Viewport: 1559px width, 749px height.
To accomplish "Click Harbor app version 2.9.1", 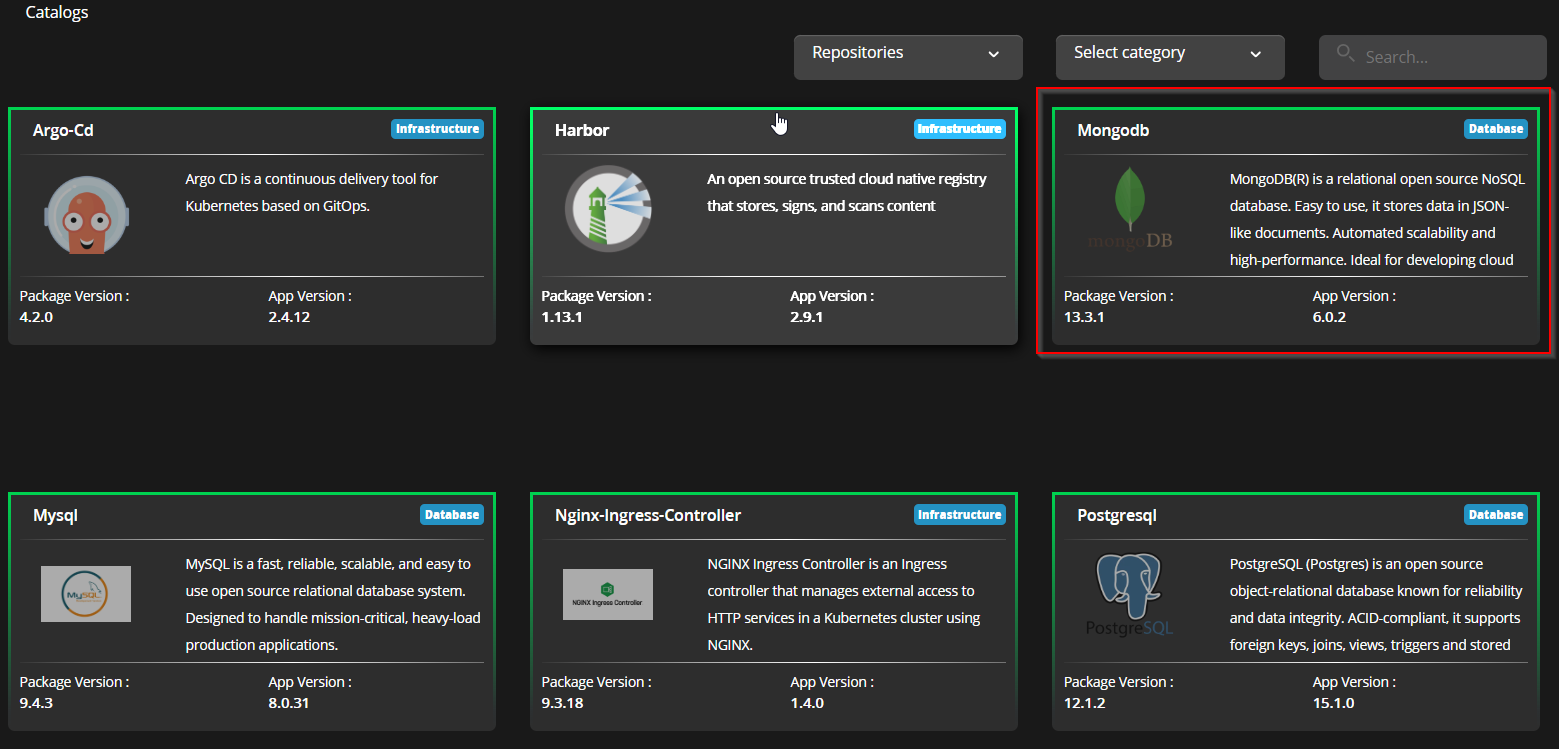I will coord(807,317).
